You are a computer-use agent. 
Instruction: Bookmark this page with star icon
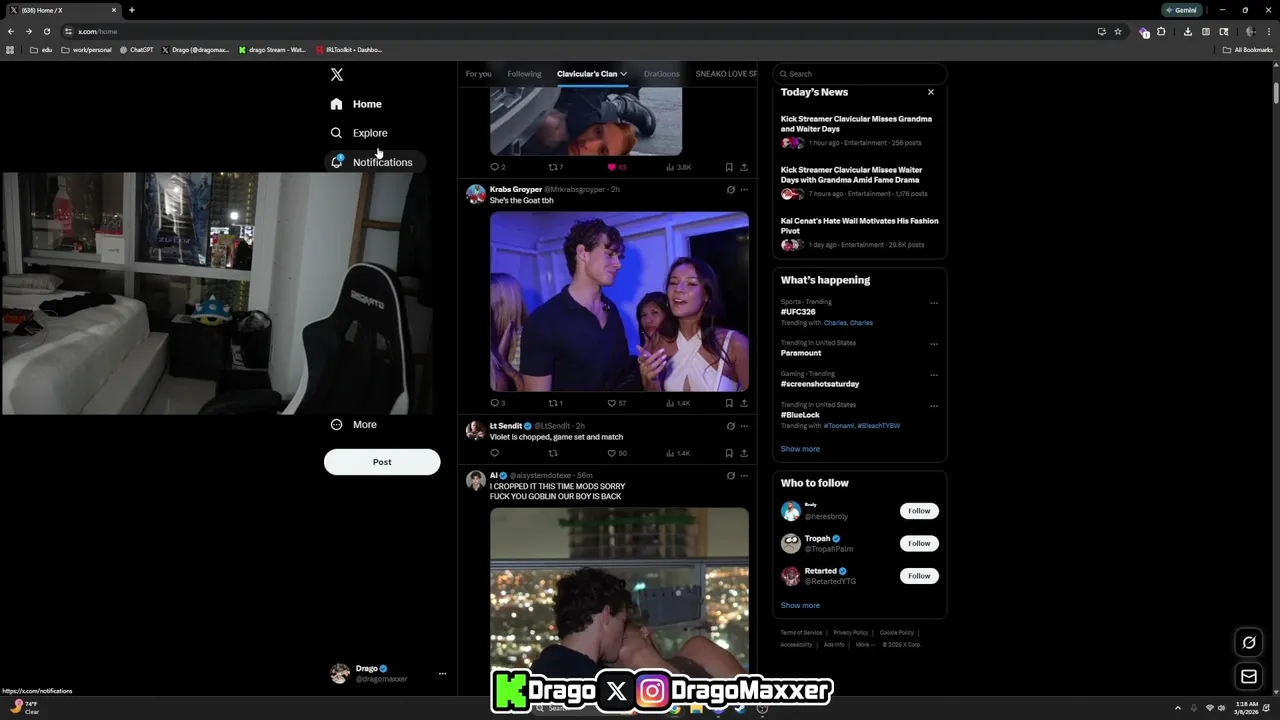(1118, 31)
